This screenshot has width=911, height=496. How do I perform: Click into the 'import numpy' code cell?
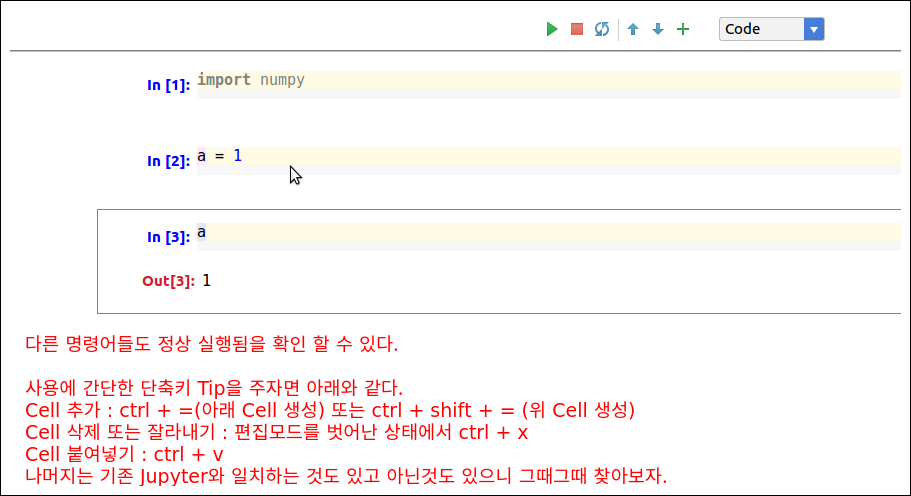(x=548, y=85)
